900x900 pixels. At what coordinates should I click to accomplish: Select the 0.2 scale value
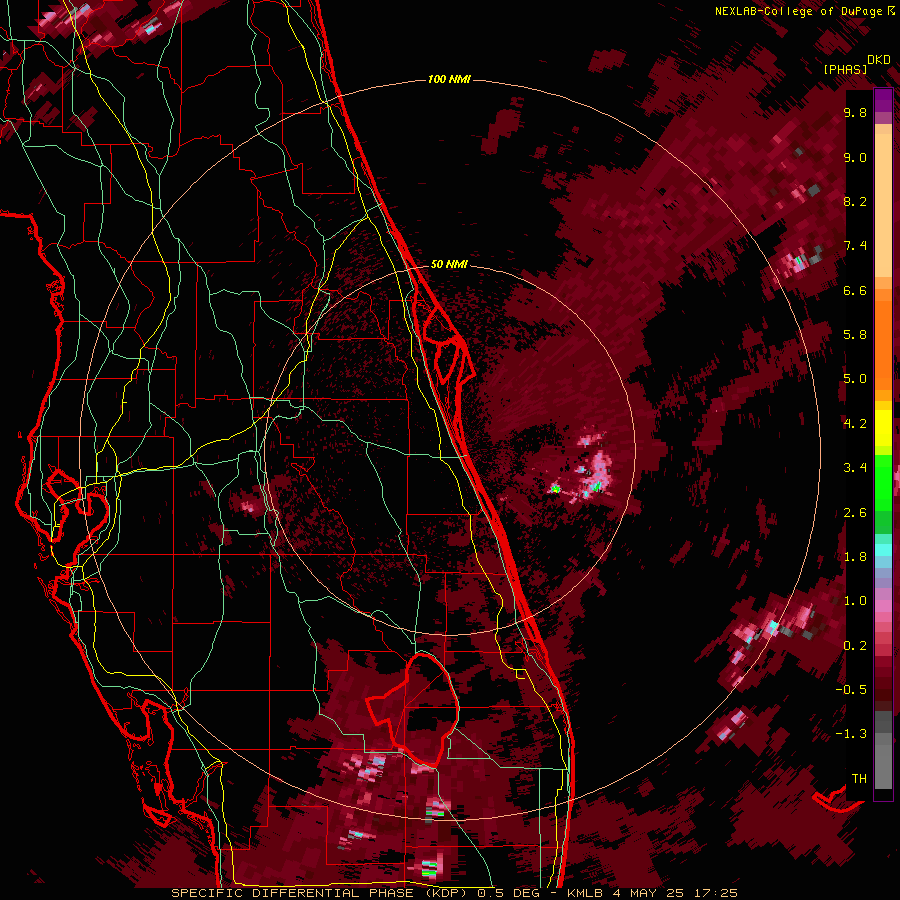coord(855,646)
